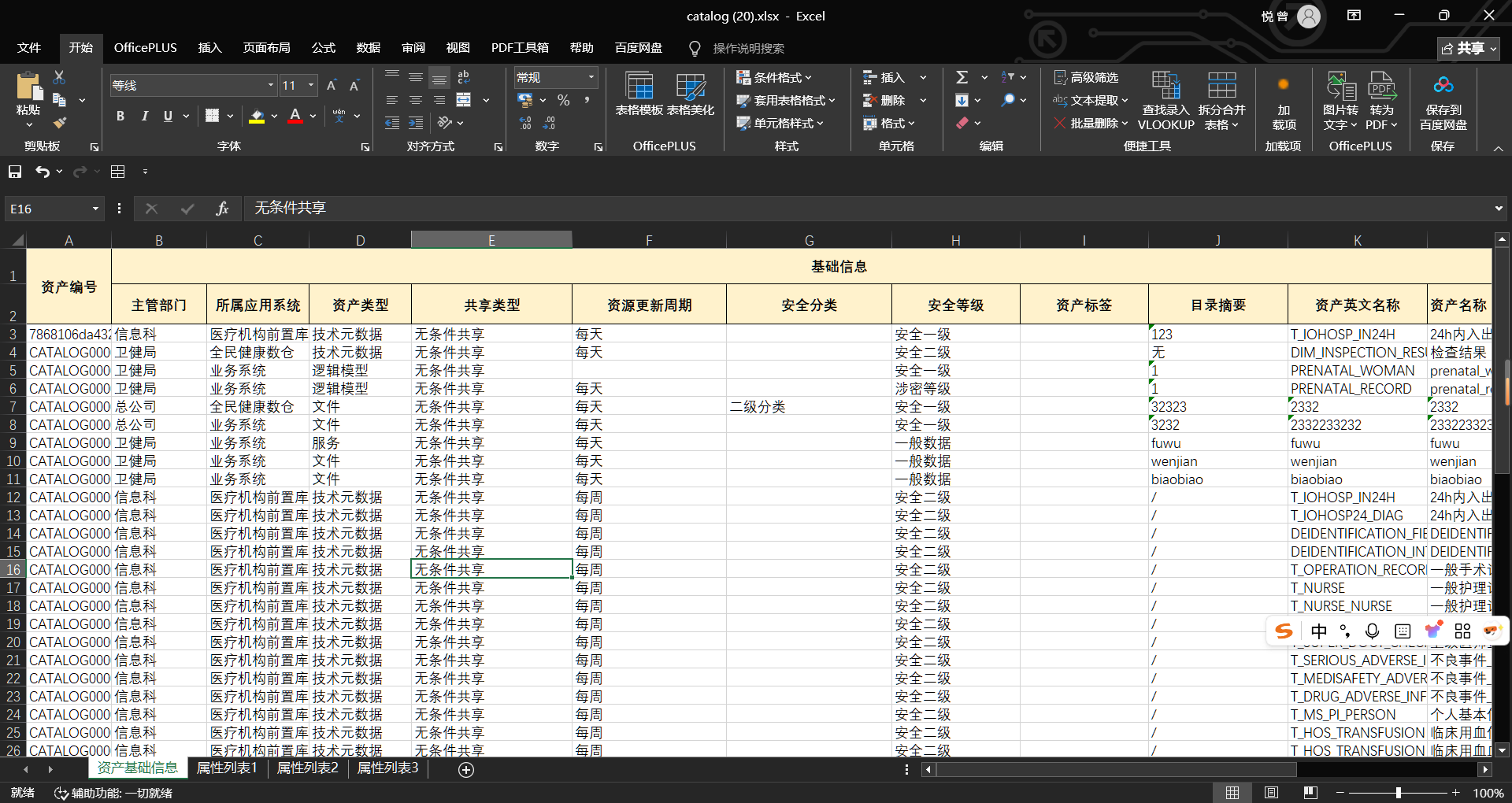
Task: Click the zoom slider handle
Action: point(1399,793)
